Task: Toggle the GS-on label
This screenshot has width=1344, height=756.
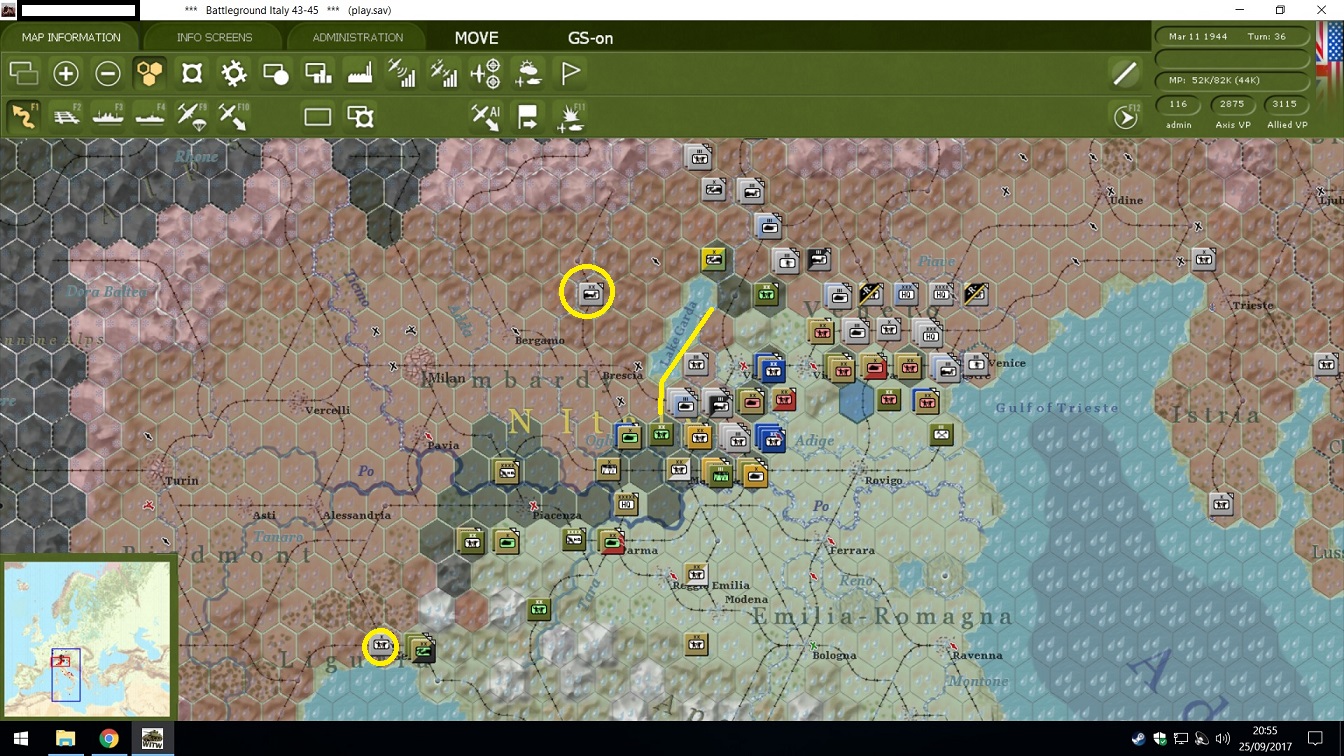Action: [x=590, y=38]
